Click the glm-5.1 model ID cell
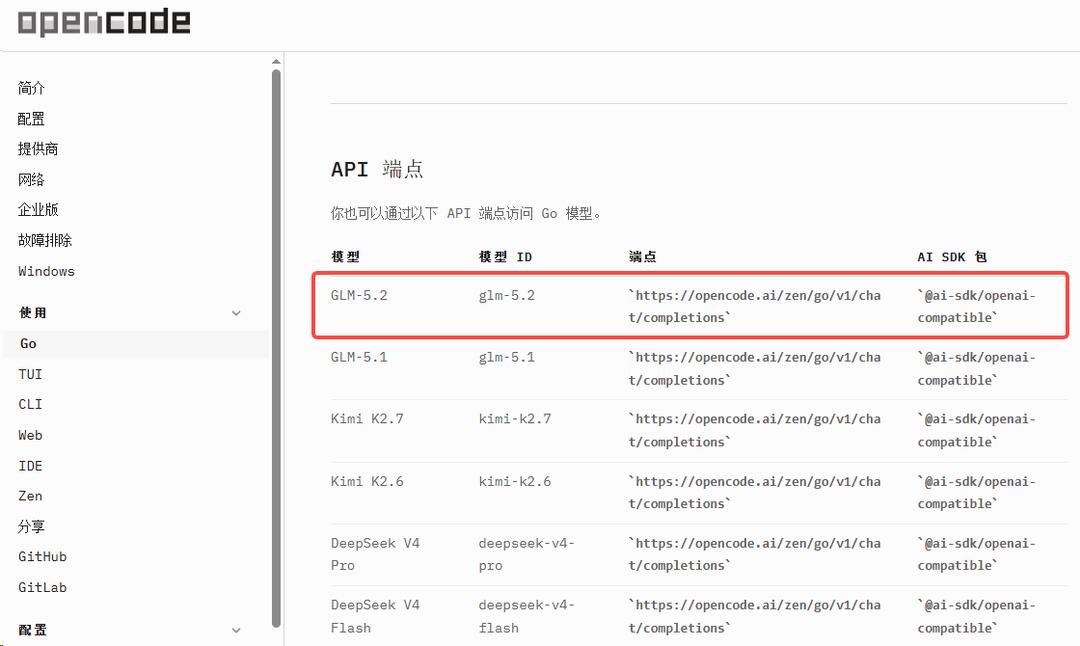Image resolution: width=1080 pixels, height=646 pixels. tap(507, 357)
